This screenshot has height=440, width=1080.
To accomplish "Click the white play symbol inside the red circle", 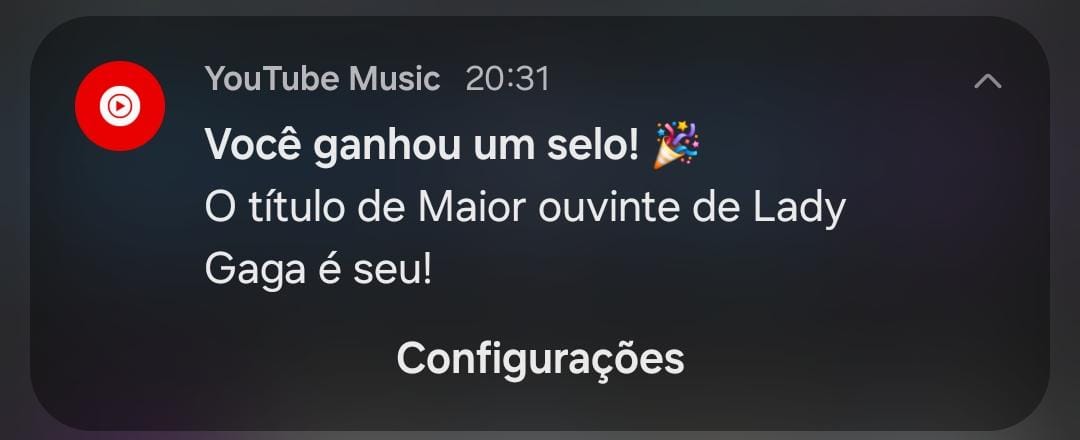I will click(120, 106).
